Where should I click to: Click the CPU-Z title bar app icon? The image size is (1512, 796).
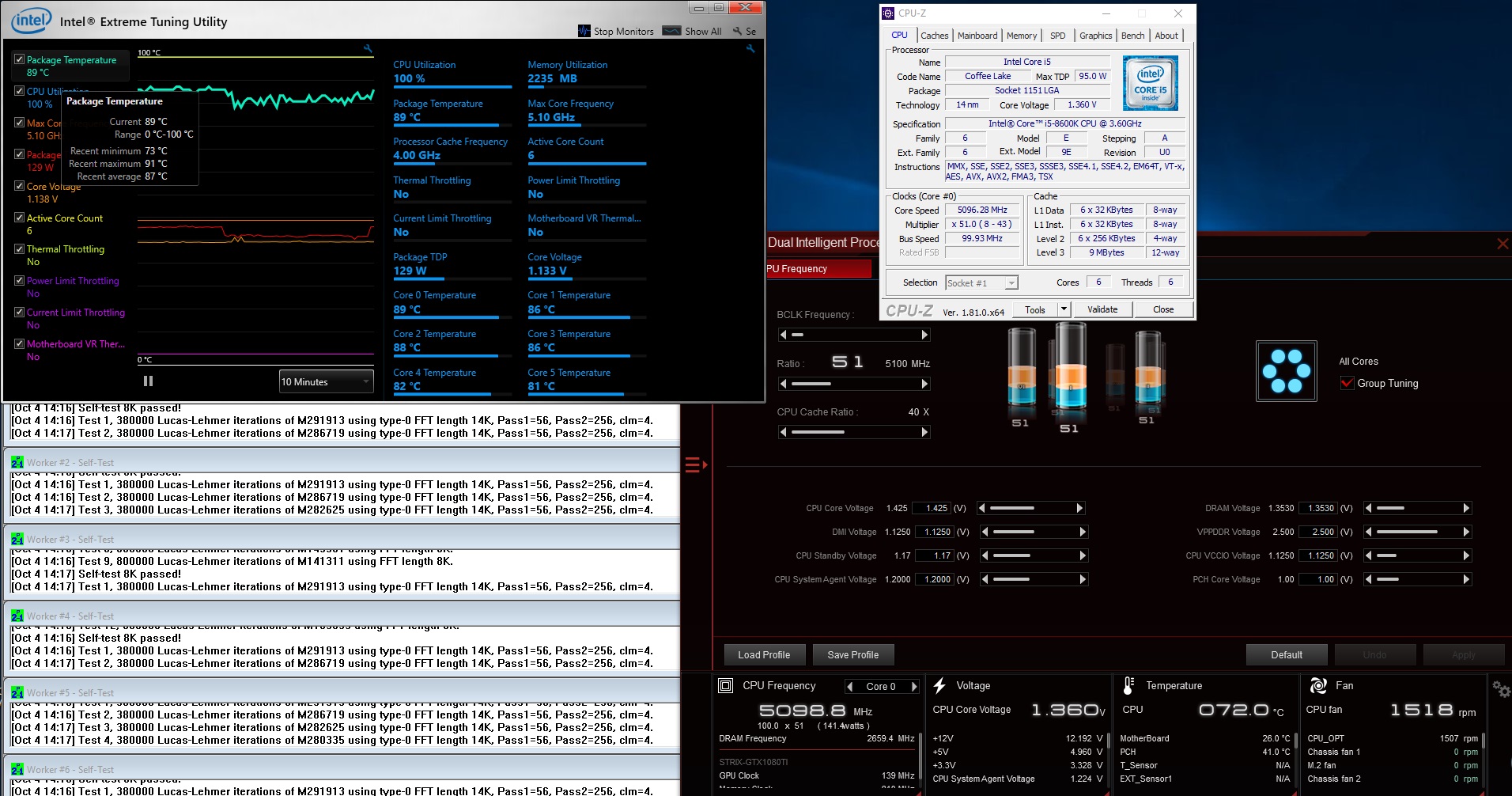point(889,13)
